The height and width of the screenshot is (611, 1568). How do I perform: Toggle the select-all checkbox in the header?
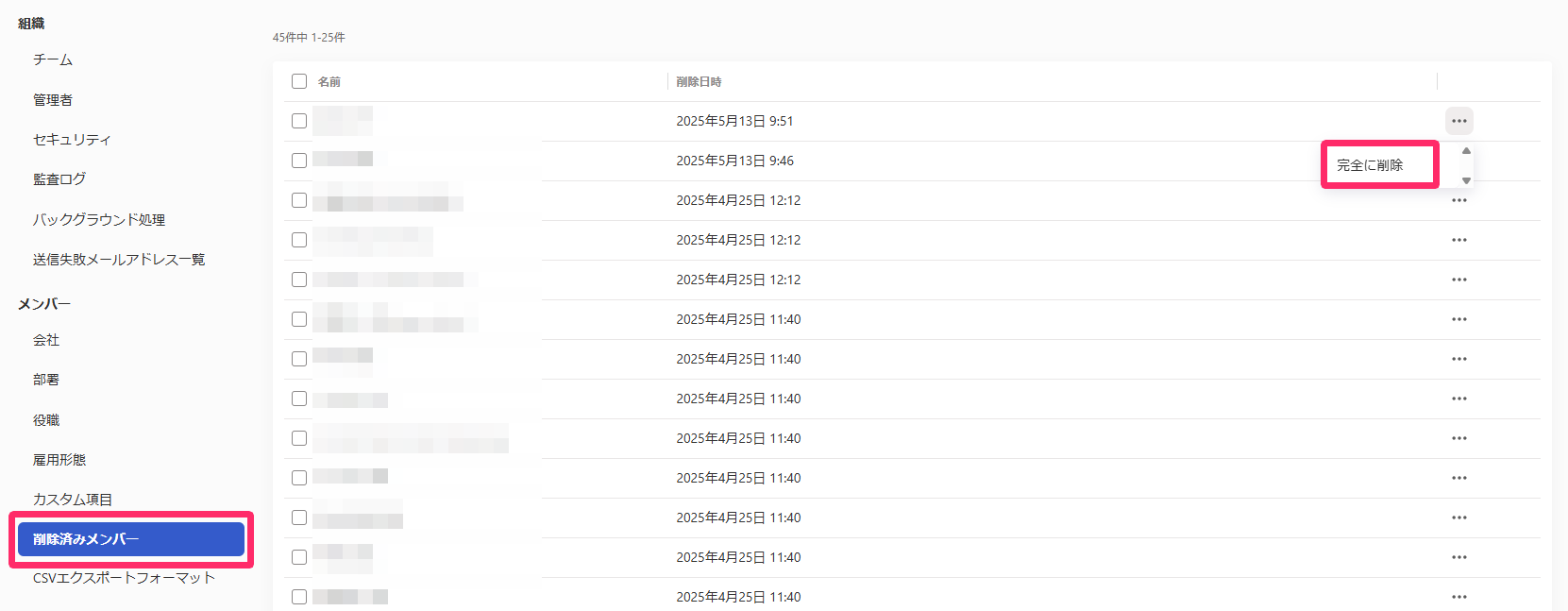click(x=299, y=81)
